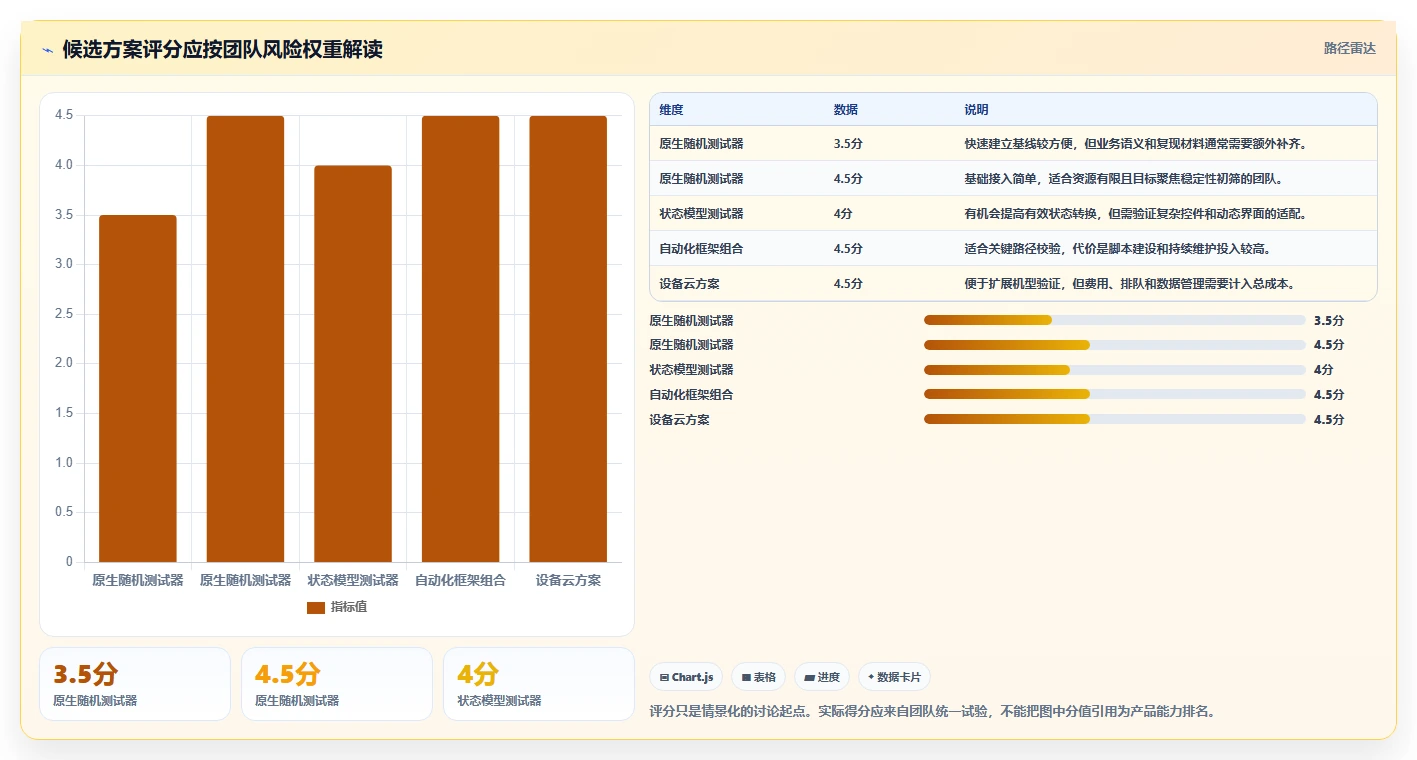Click the description starting 快速建立基线较方便
This screenshot has height=760, width=1417.
click(x=1136, y=144)
